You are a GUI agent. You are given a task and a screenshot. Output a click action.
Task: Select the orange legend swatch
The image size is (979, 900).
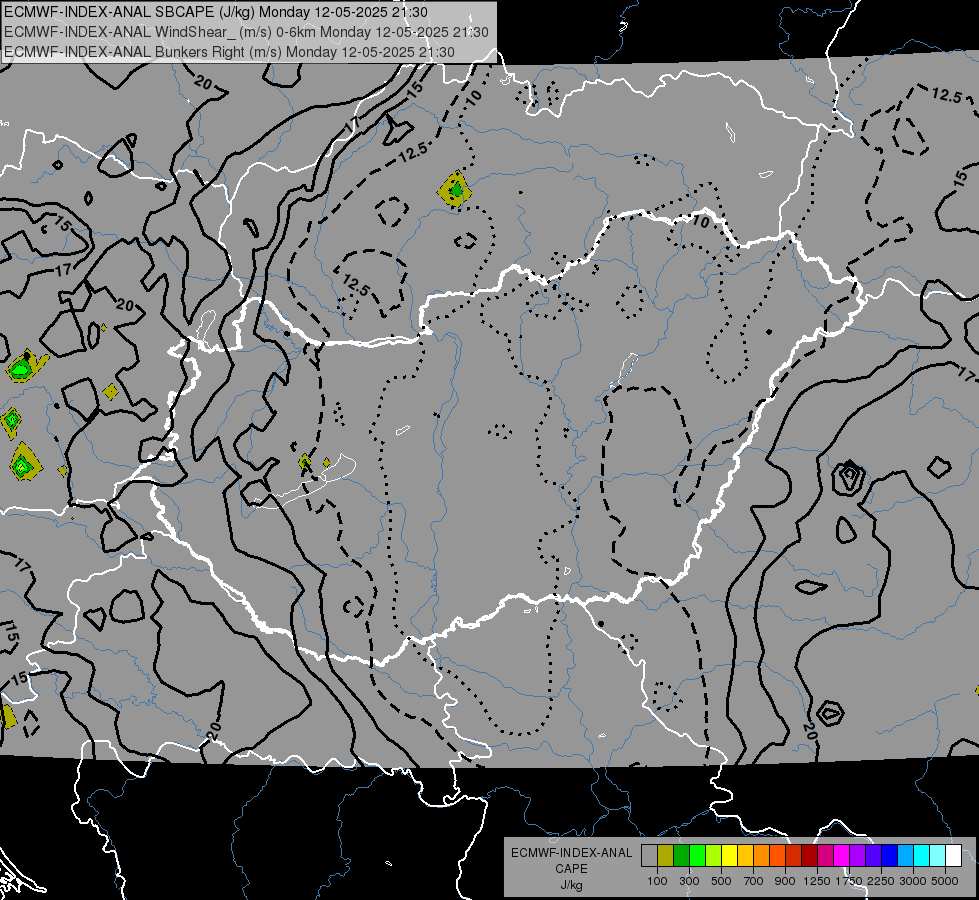tap(762, 856)
